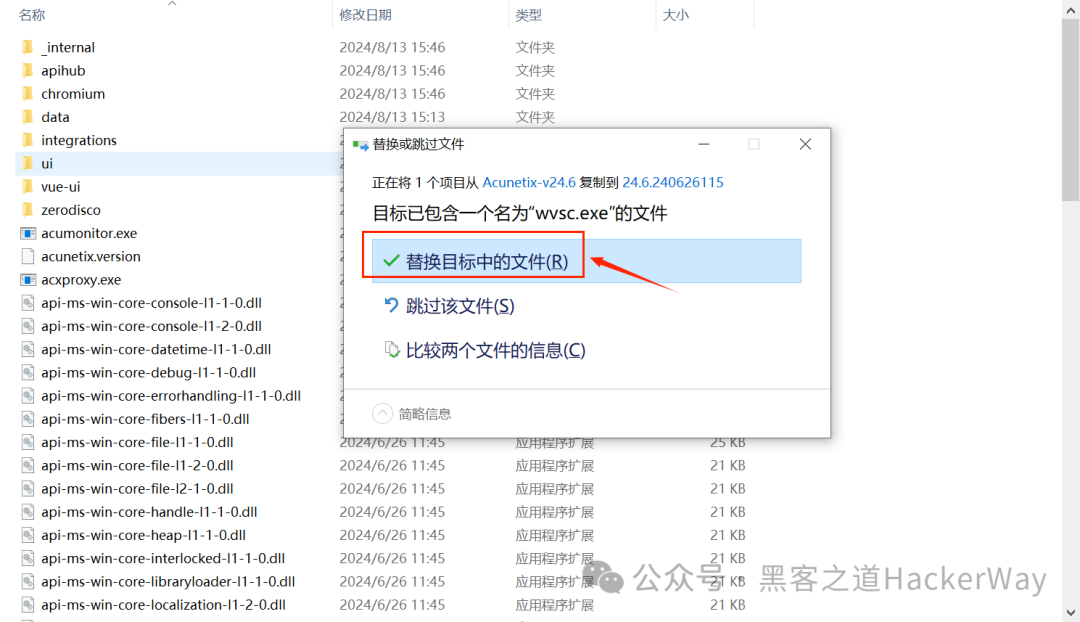This screenshot has width=1080, height=622.
Task: Select the acxproxy.exe file name
Action: point(81,280)
